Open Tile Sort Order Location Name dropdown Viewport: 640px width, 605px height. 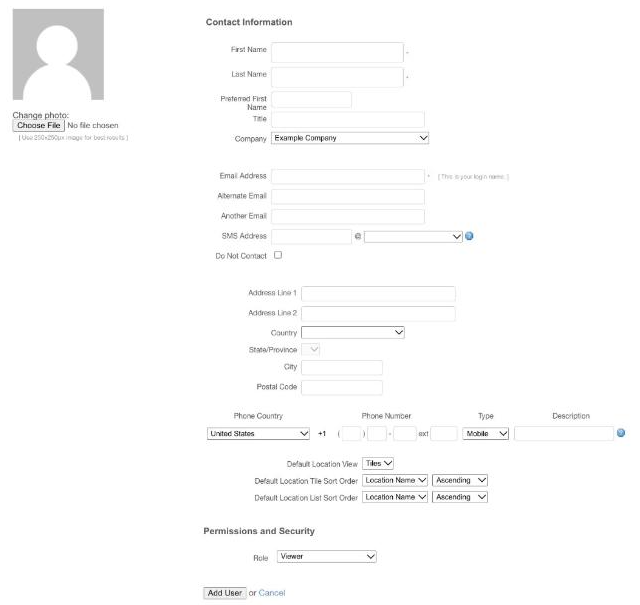click(395, 480)
